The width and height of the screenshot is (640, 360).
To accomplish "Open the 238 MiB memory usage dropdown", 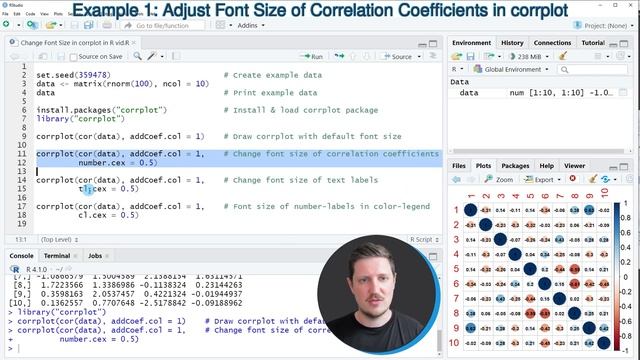I will [x=529, y=56].
